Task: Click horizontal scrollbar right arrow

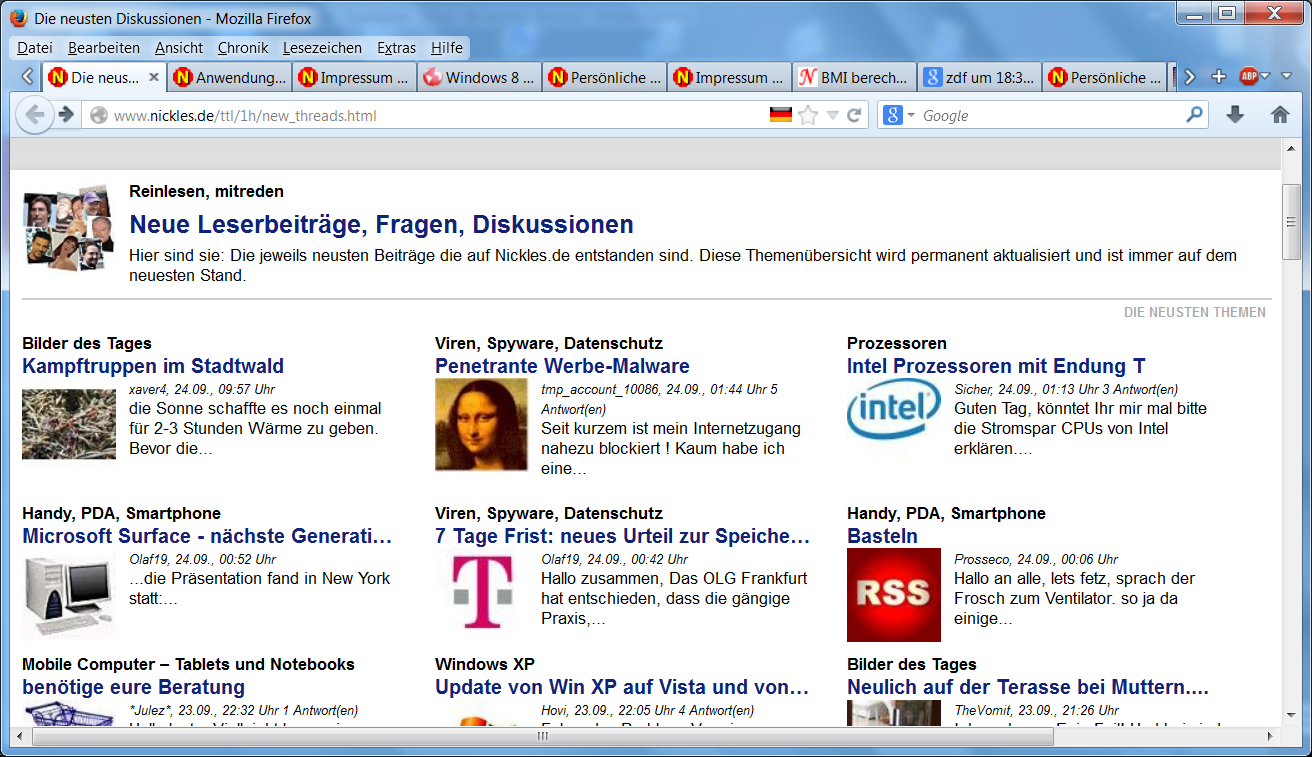Action: (1272, 737)
